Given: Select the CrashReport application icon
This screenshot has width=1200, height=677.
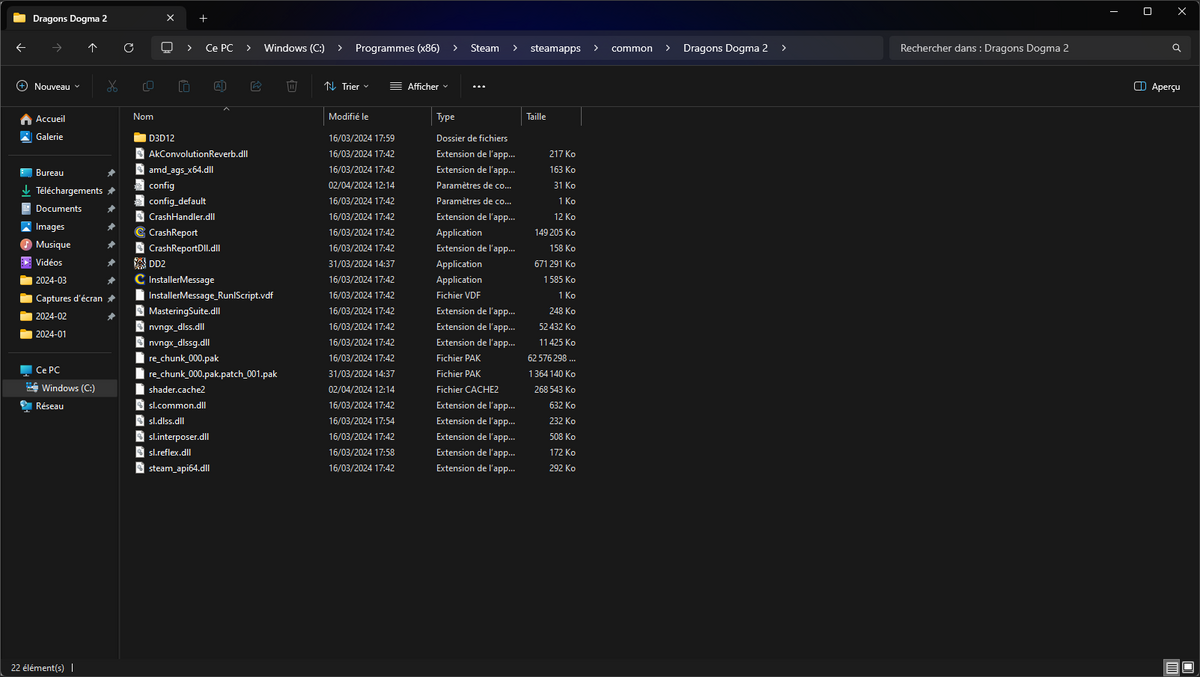Looking at the screenshot, I should (x=140, y=232).
